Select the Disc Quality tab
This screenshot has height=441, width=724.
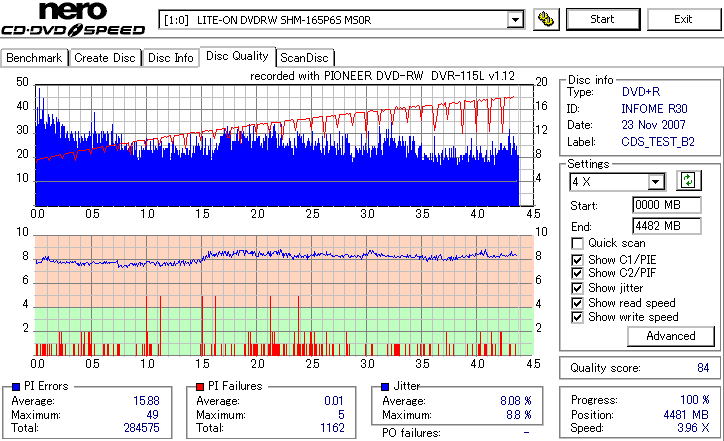tap(237, 56)
